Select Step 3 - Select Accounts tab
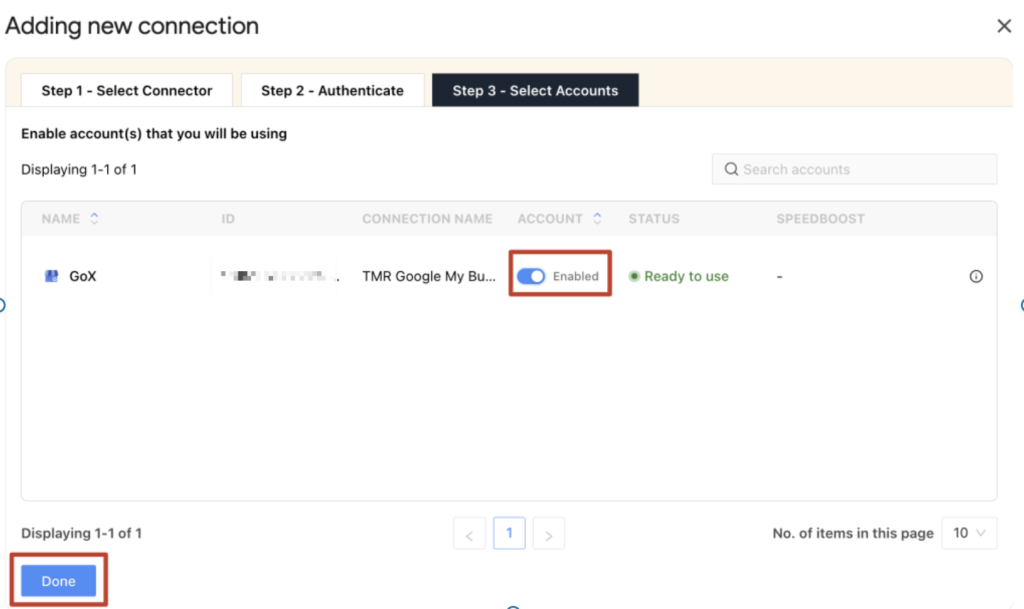This screenshot has width=1024, height=609. [535, 90]
